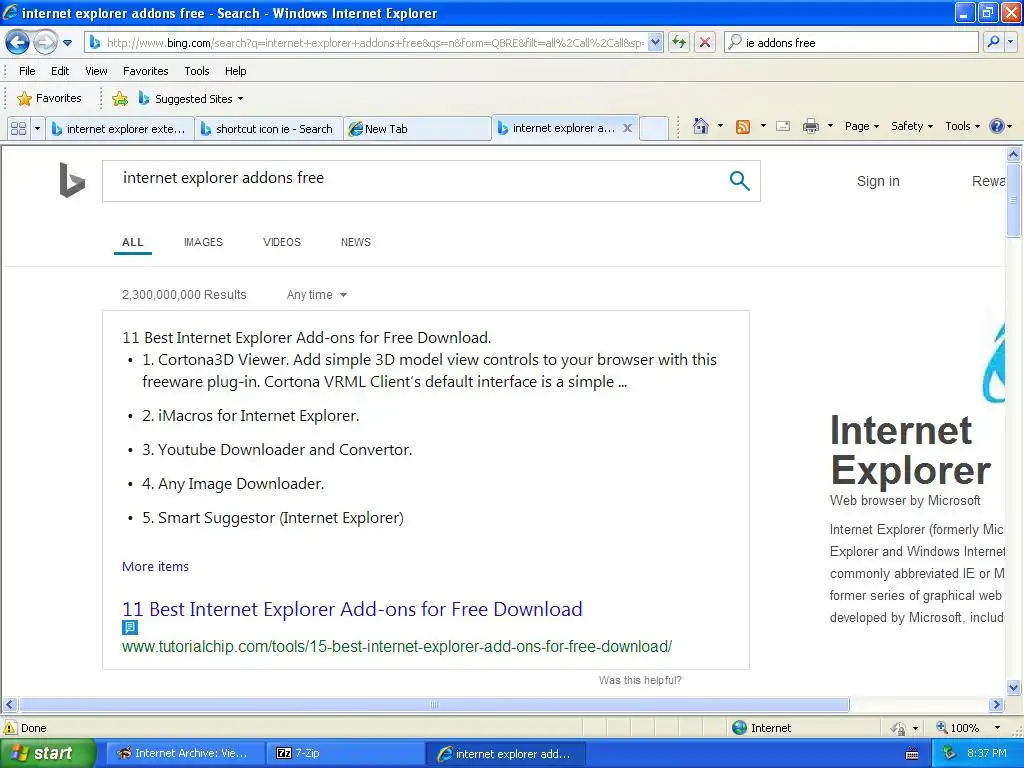Open the Help menu
The image size is (1024, 768).
point(236,71)
